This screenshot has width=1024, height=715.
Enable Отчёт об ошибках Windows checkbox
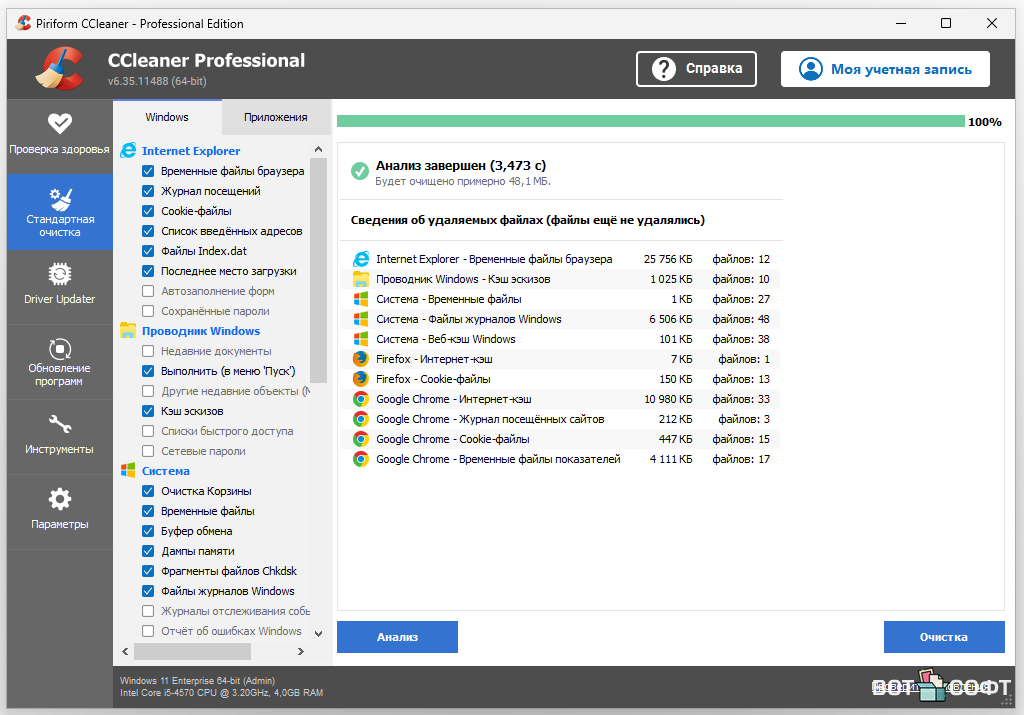click(148, 631)
